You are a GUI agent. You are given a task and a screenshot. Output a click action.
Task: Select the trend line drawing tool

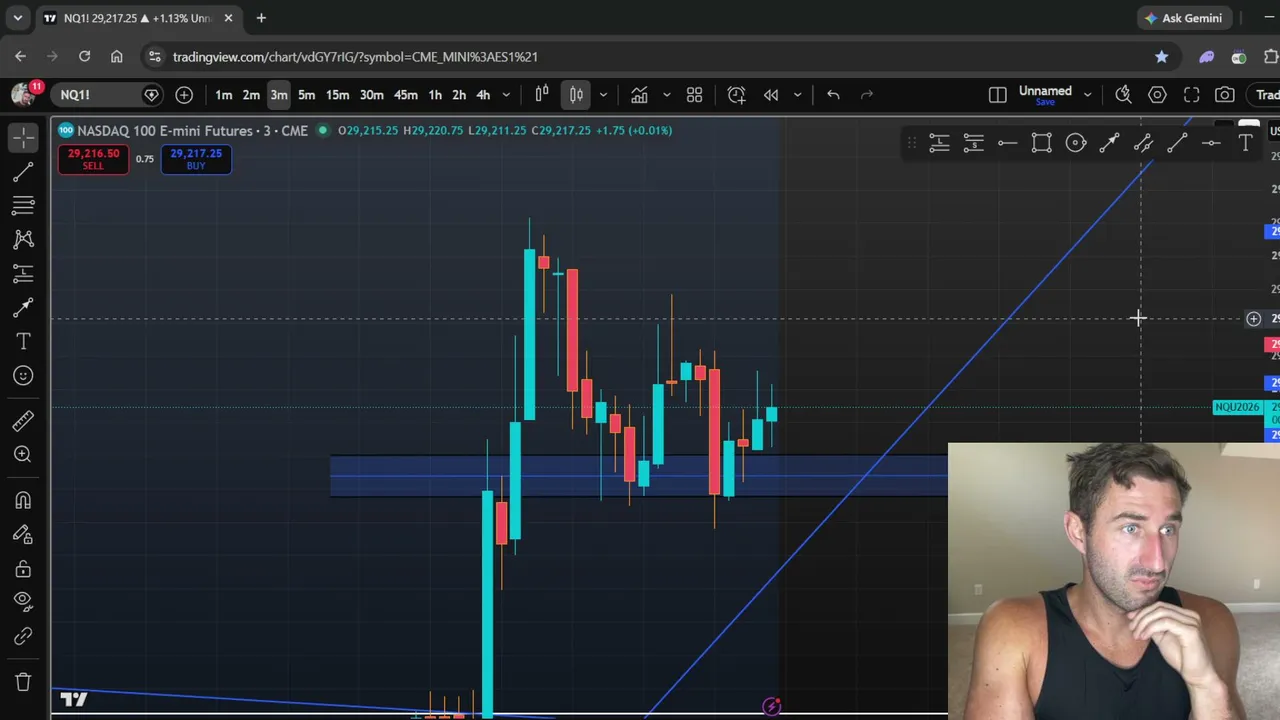(23, 172)
